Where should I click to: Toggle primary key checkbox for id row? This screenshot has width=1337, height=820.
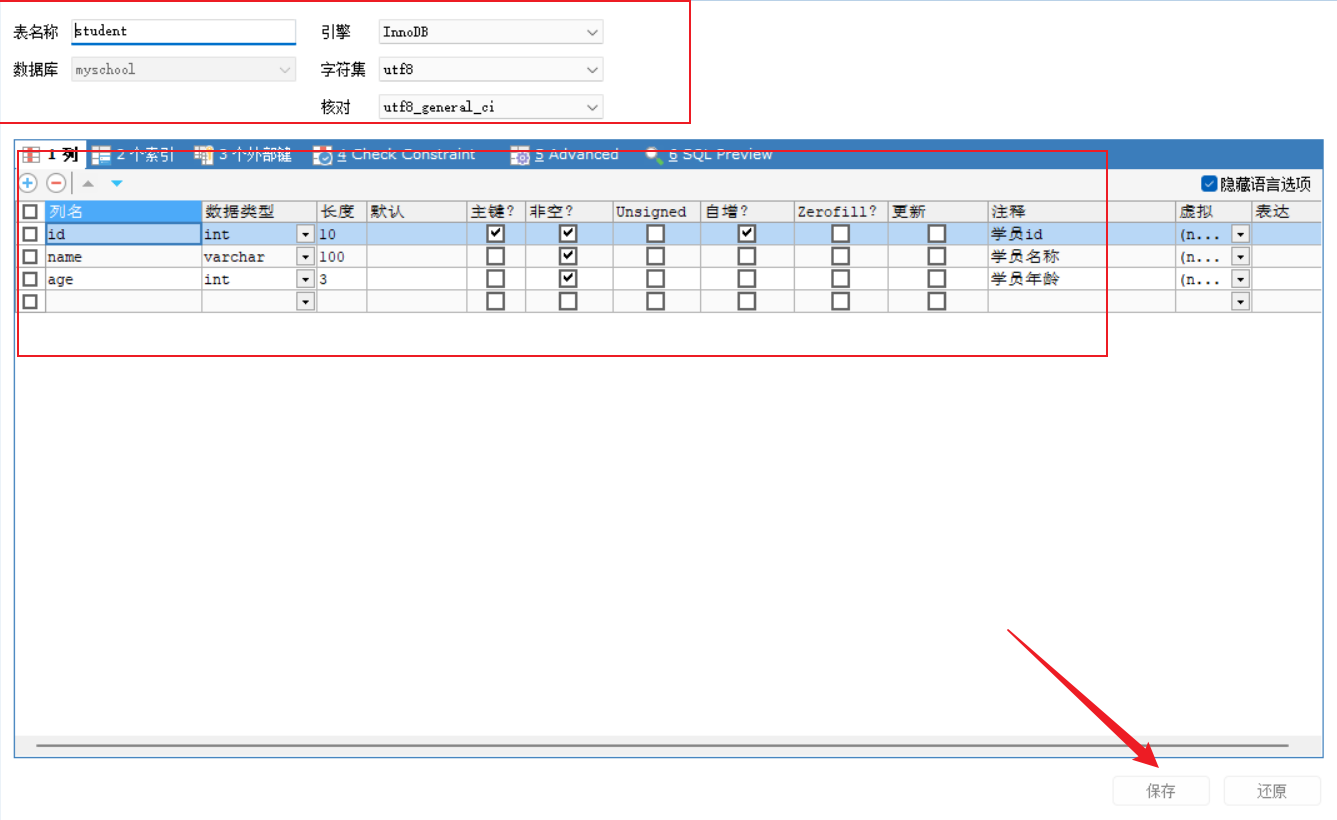(x=495, y=233)
